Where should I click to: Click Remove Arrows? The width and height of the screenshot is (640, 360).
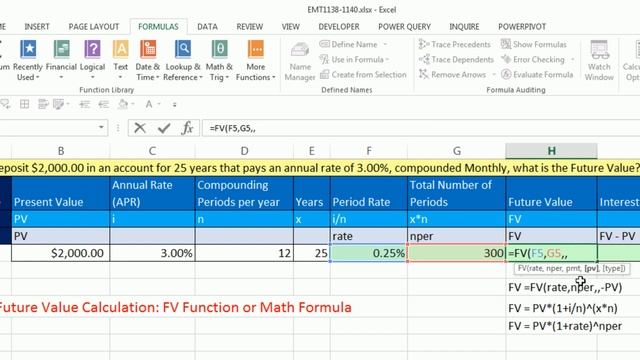tap(452, 75)
